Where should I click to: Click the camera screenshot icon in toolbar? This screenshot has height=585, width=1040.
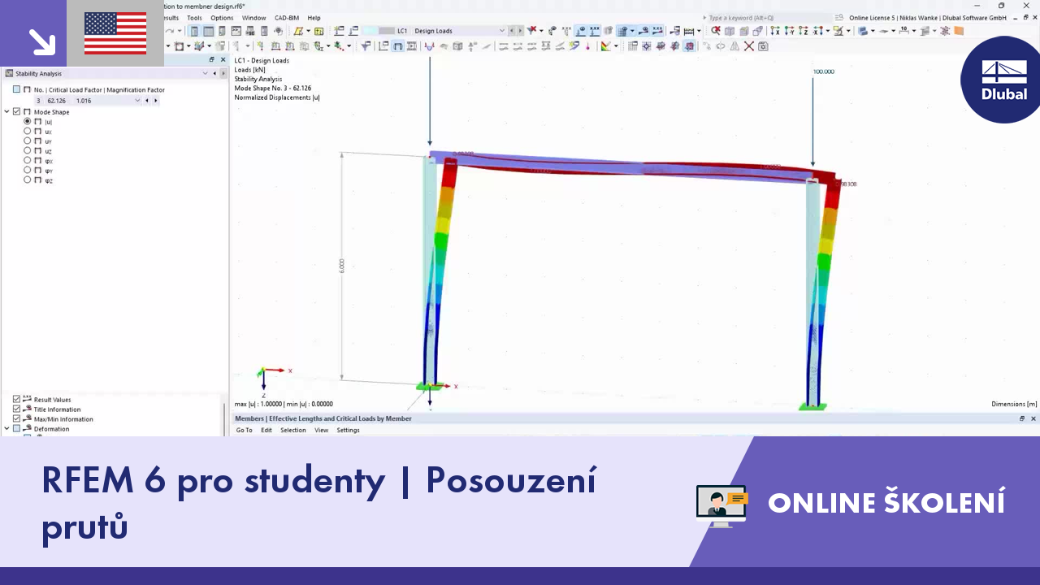pos(763,46)
